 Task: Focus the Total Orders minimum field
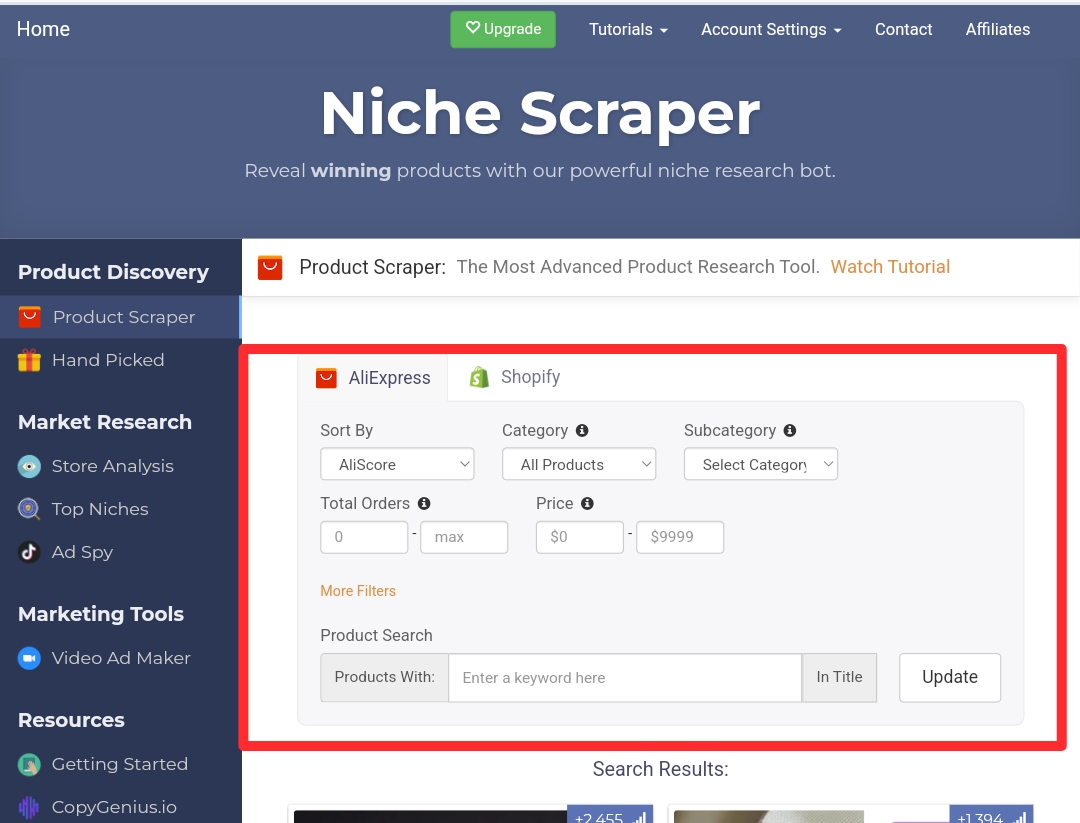(364, 537)
